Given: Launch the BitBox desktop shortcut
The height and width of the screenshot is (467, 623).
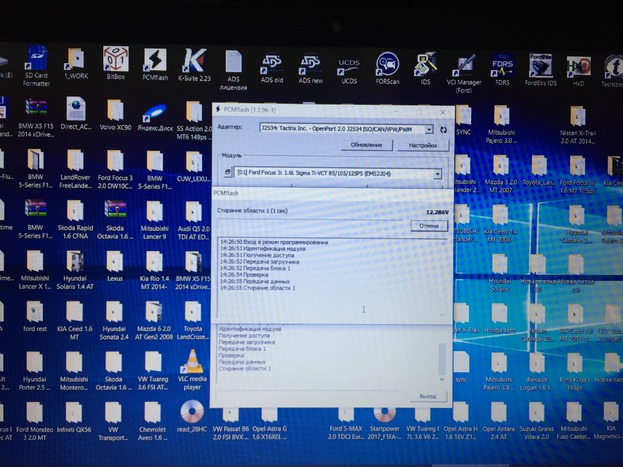Looking at the screenshot, I should (116, 60).
